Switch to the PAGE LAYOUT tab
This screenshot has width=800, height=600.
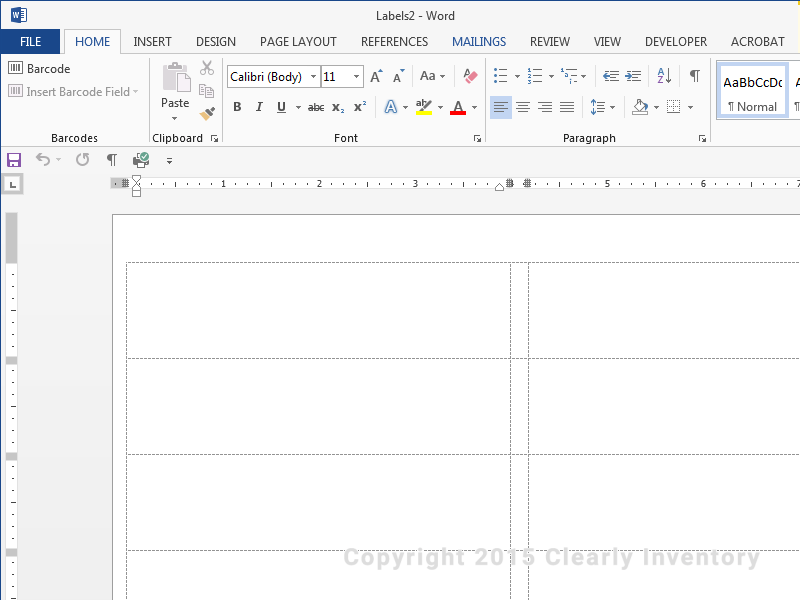[298, 41]
